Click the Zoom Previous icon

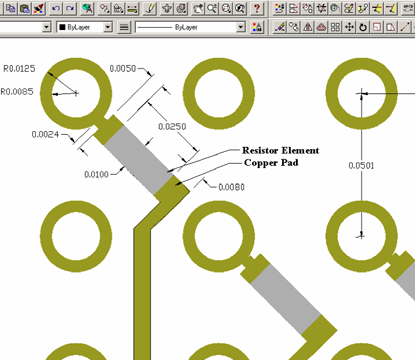point(240,8)
